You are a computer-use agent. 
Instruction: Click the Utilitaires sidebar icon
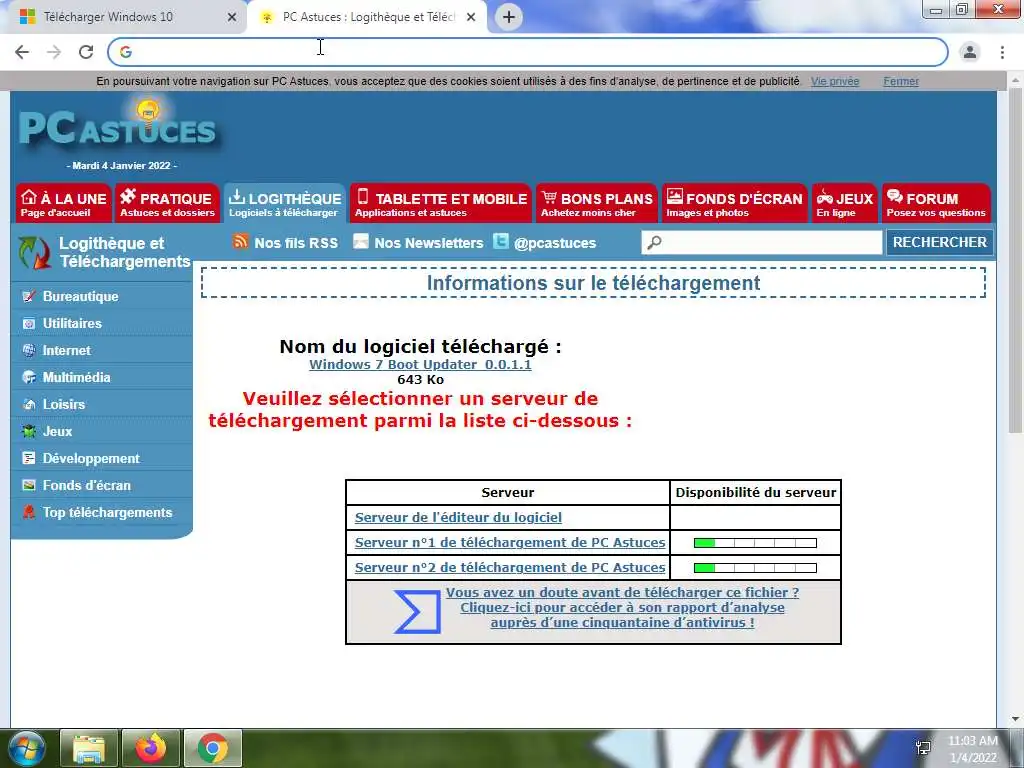click(29, 323)
